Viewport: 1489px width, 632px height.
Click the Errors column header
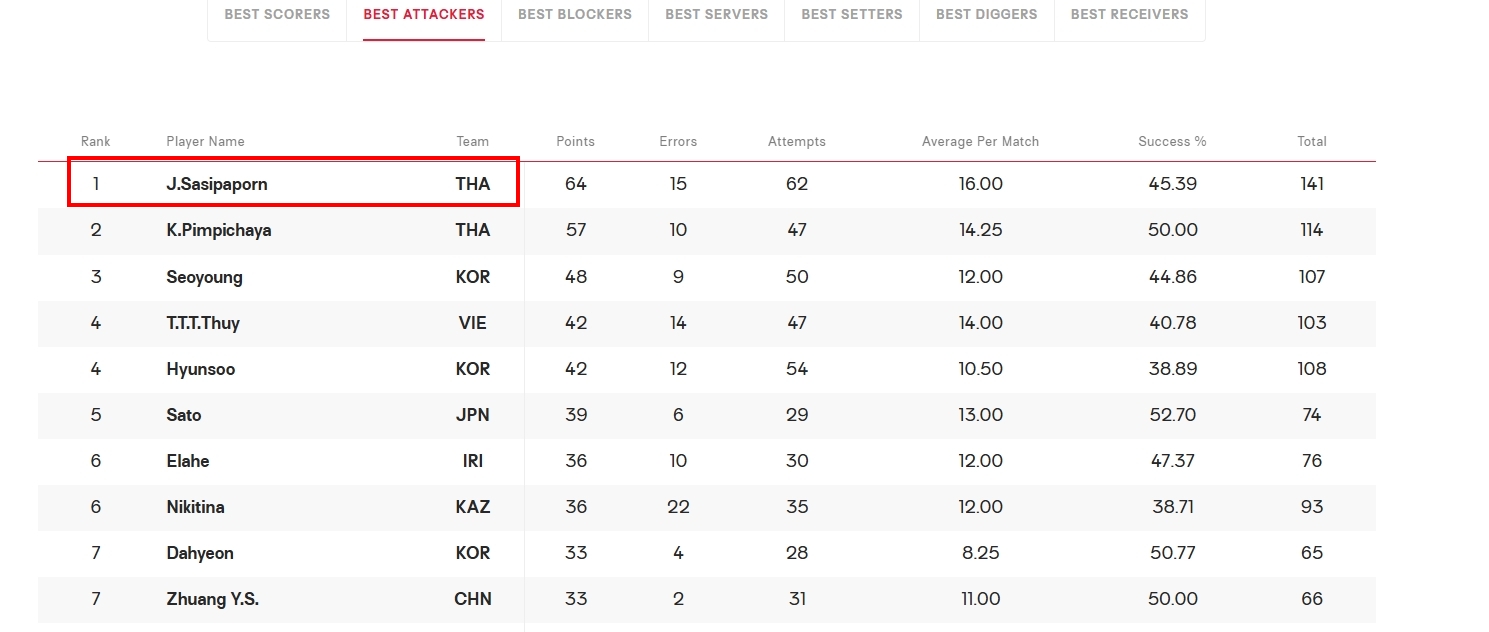678,142
